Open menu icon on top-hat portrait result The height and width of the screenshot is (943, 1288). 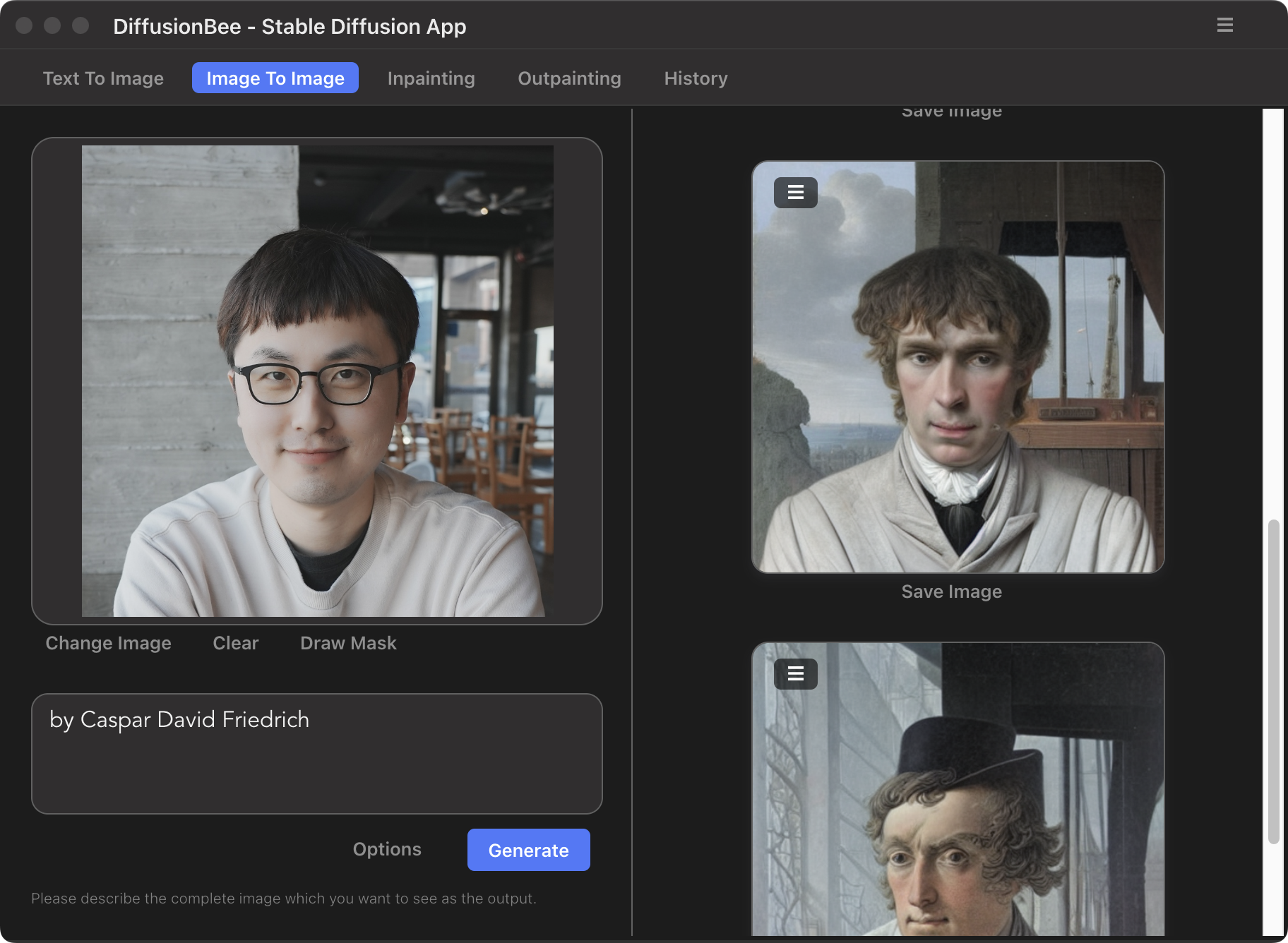(x=796, y=674)
